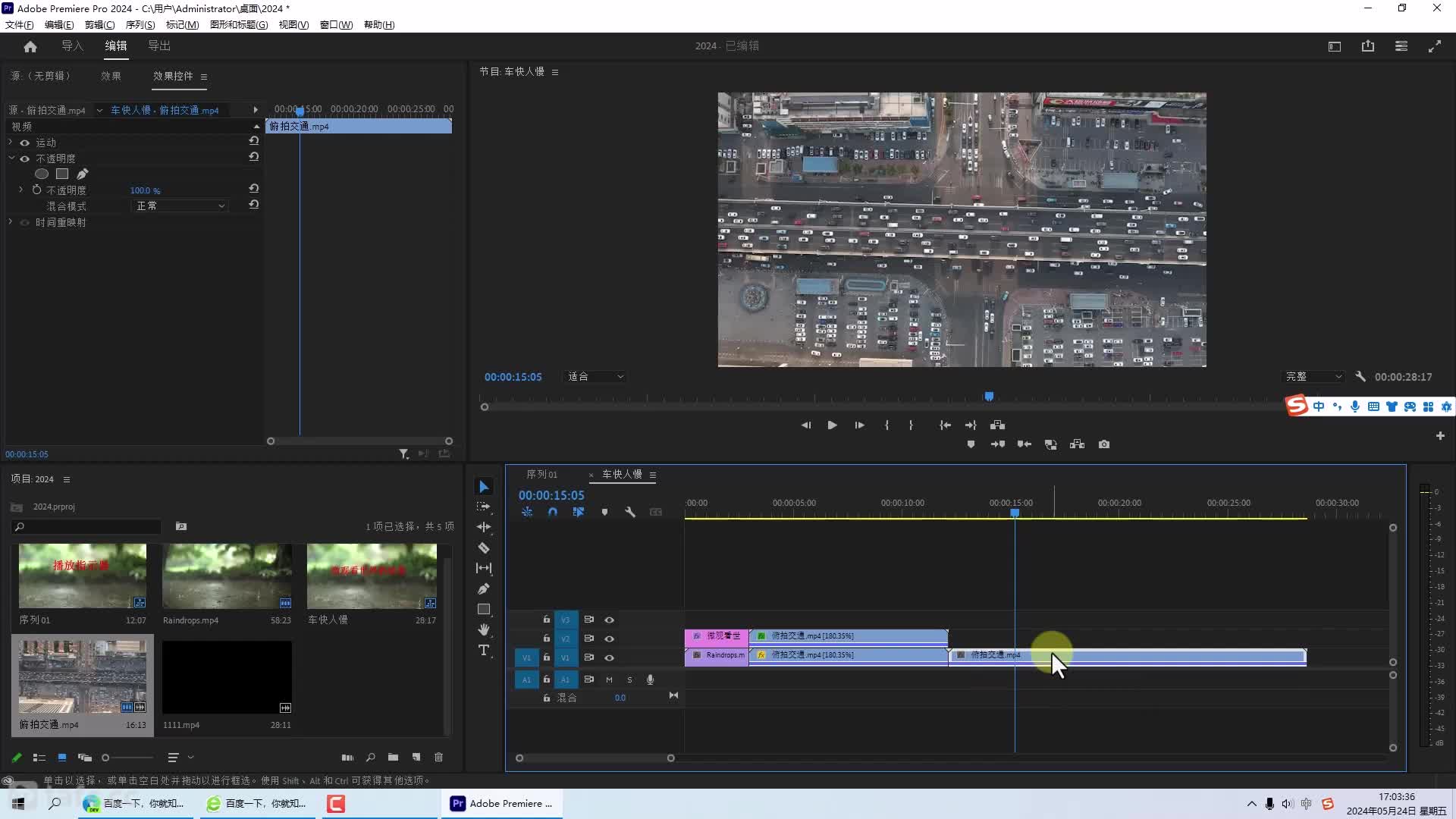Enter full screen video output
Viewport: 1456px width, 819px height.
[1435, 46]
